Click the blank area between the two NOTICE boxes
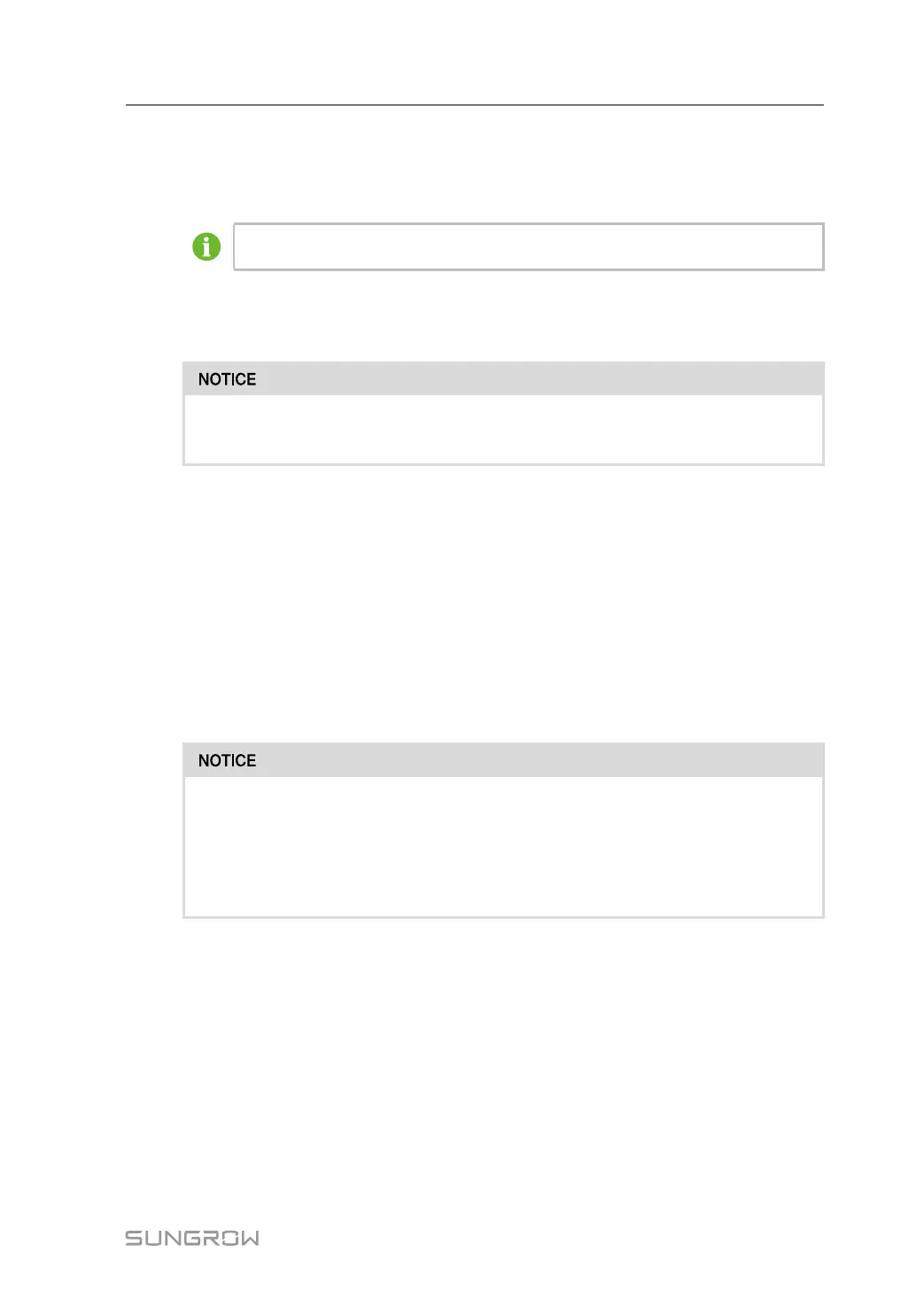The height and width of the screenshot is (1306, 924). pos(503,602)
